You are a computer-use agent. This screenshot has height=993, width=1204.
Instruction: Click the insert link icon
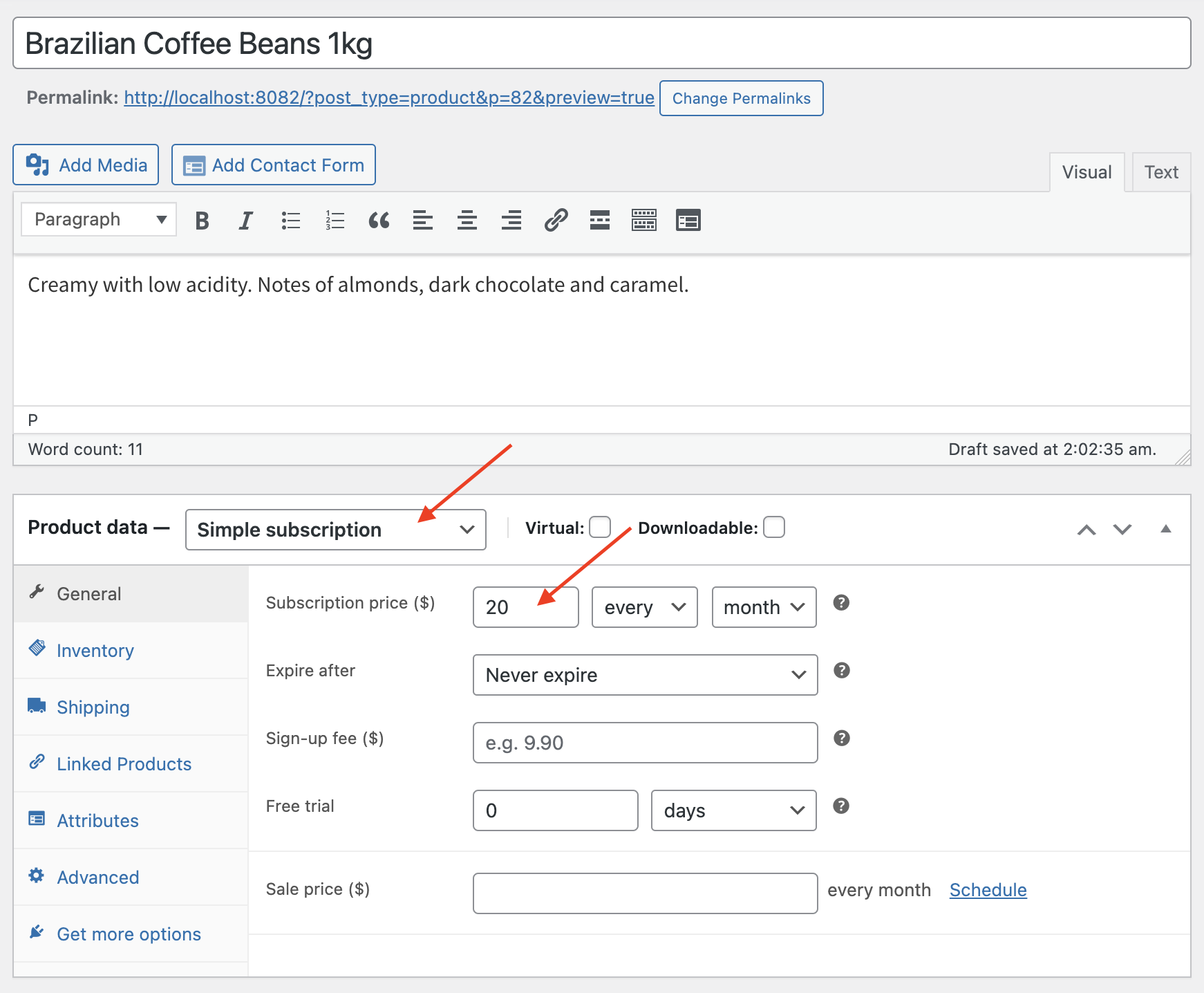click(556, 221)
